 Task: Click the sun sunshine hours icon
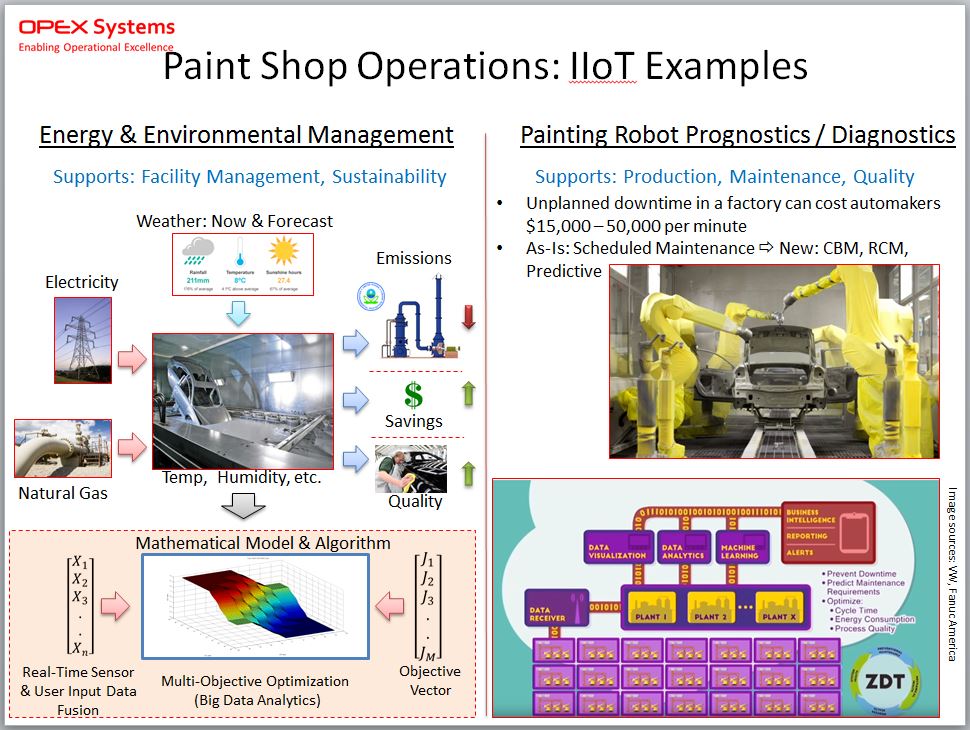tap(284, 252)
